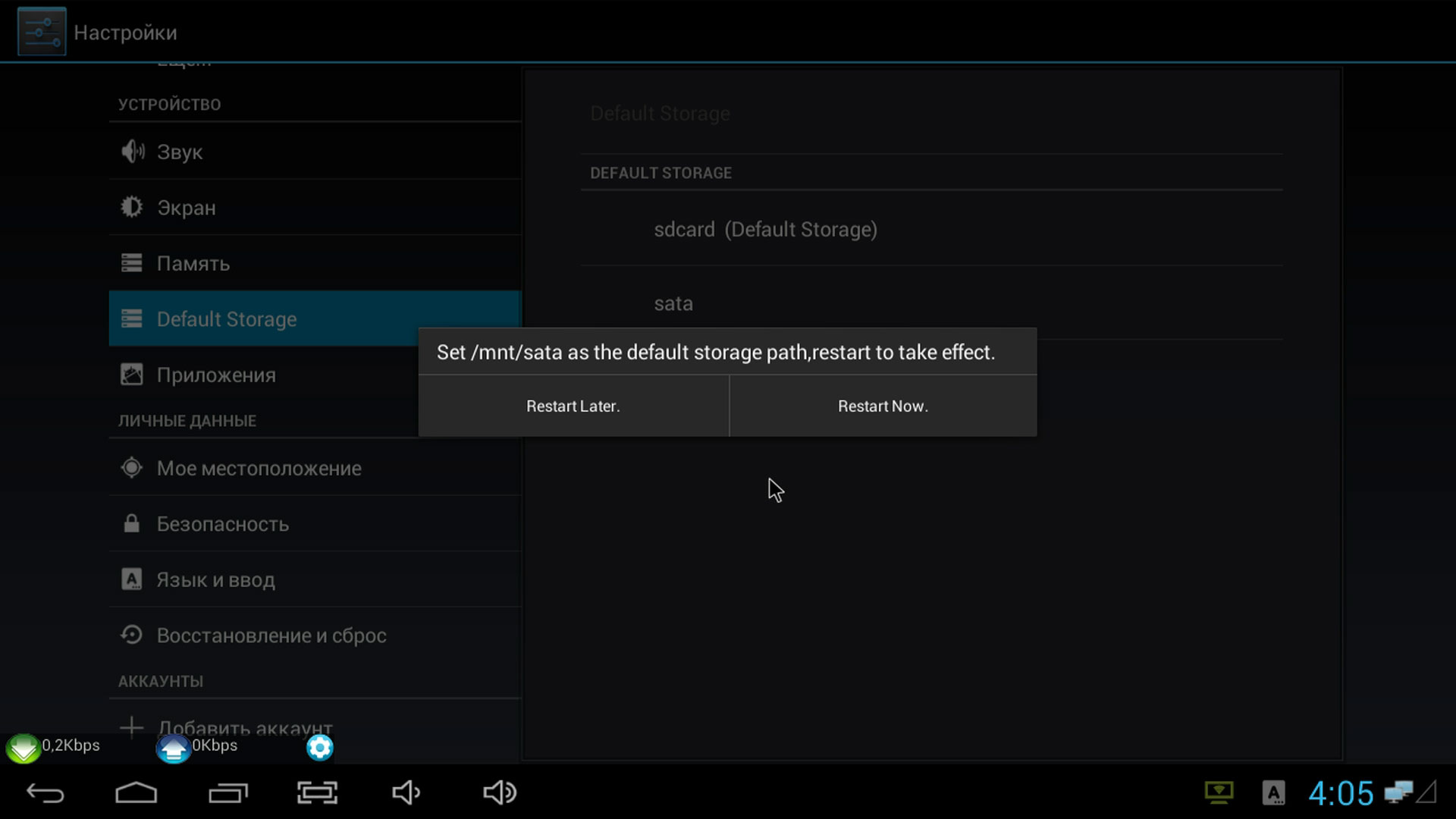Click the 4:05 clock in status bar

coord(1340,793)
